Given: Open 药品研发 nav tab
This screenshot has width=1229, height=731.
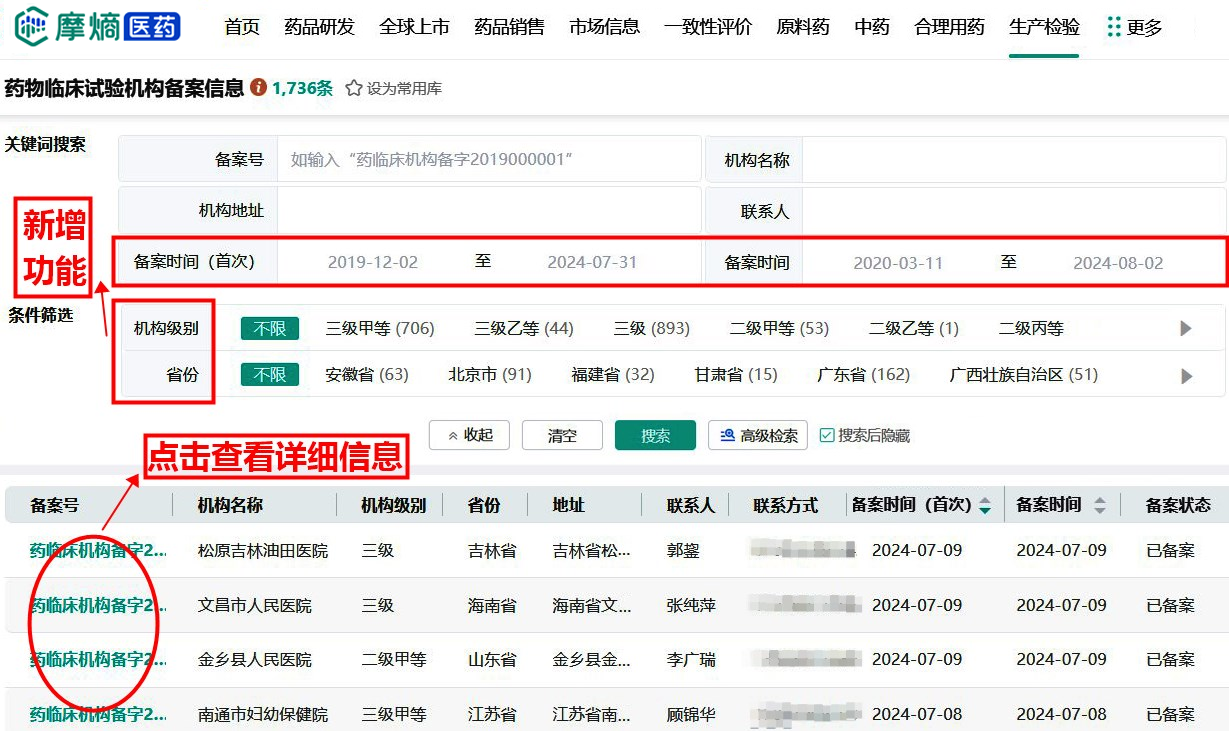Looking at the screenshot, I should (x=319, y=27).
